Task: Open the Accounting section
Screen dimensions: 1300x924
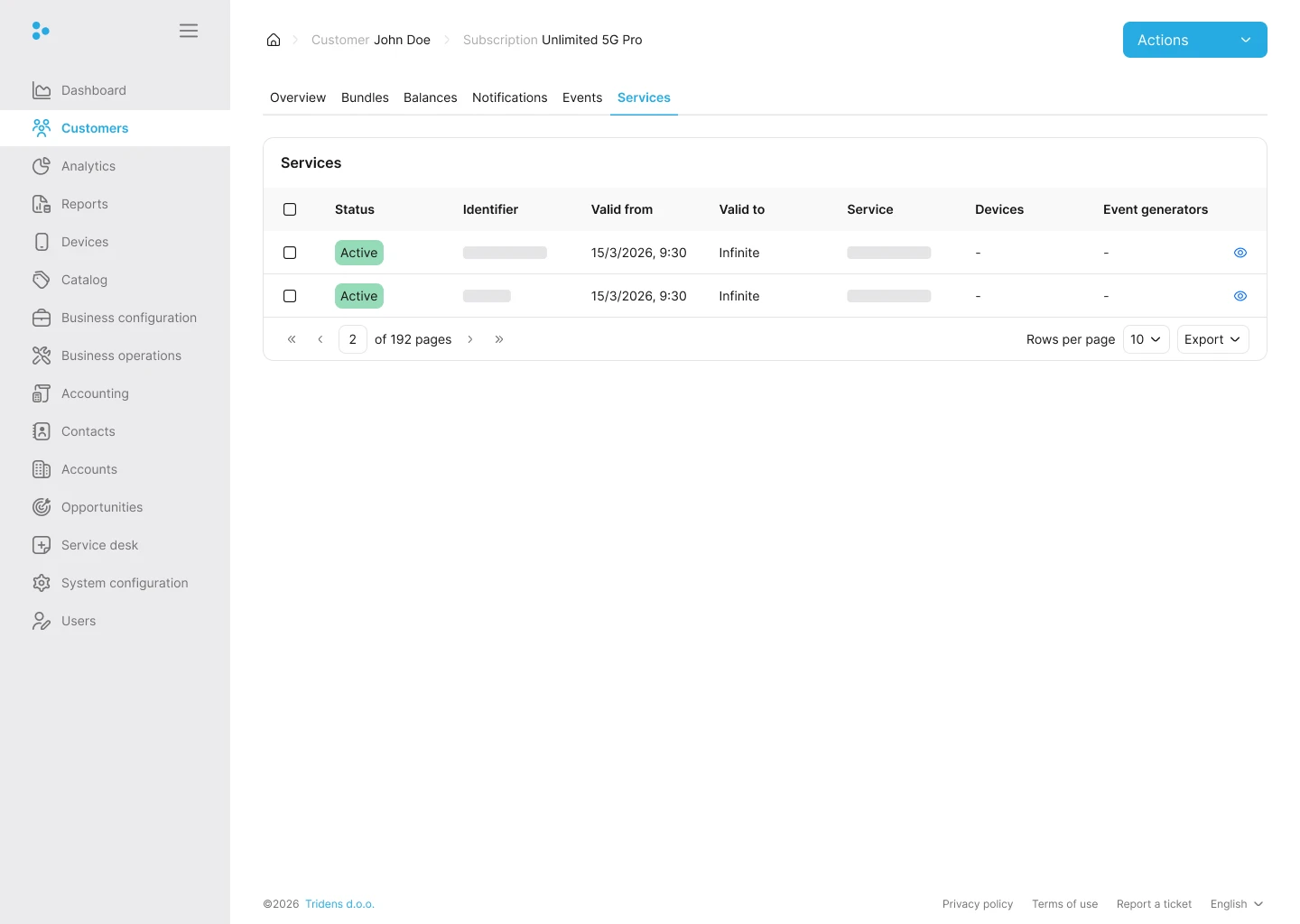Action: [x=95, y=393]
